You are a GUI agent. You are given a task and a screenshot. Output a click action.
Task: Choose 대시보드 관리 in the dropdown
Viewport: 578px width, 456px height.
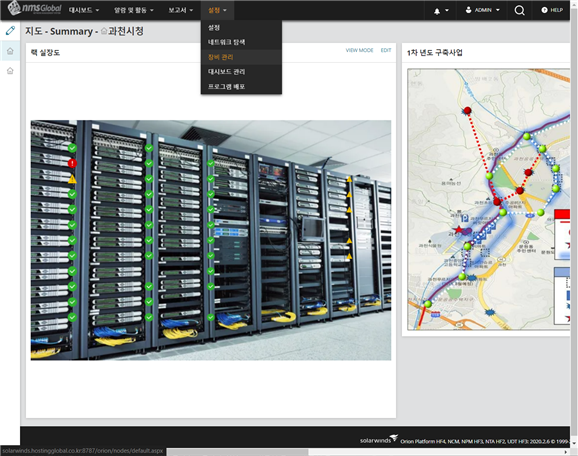[241, 72]
